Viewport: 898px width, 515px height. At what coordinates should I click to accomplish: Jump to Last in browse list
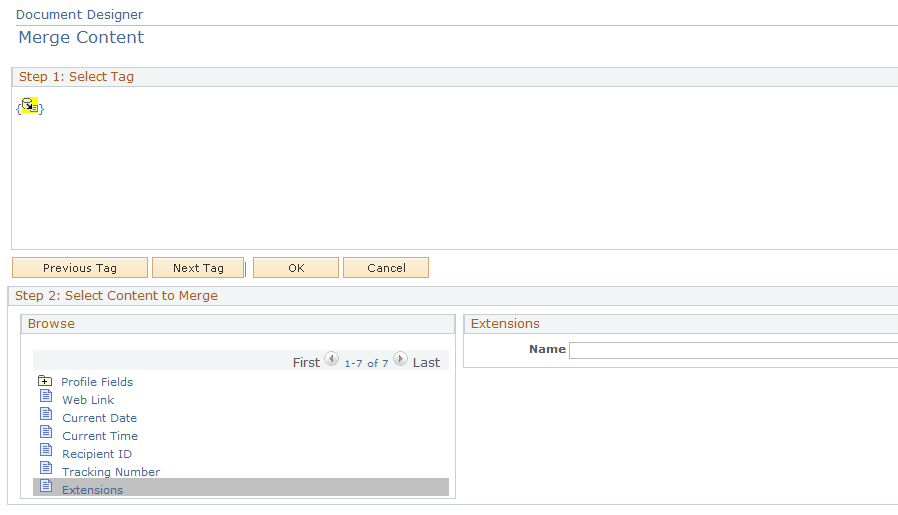point(426,363)
